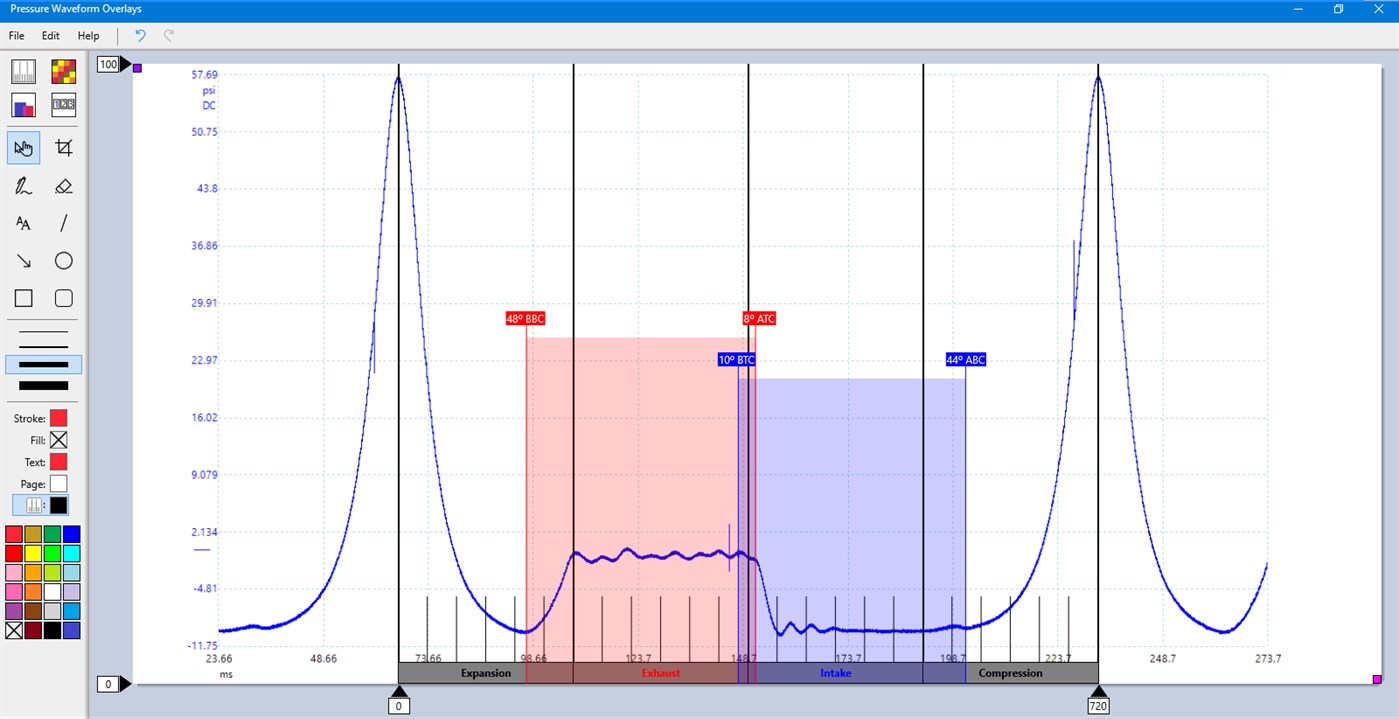Open the File menu

click(16, 35)
